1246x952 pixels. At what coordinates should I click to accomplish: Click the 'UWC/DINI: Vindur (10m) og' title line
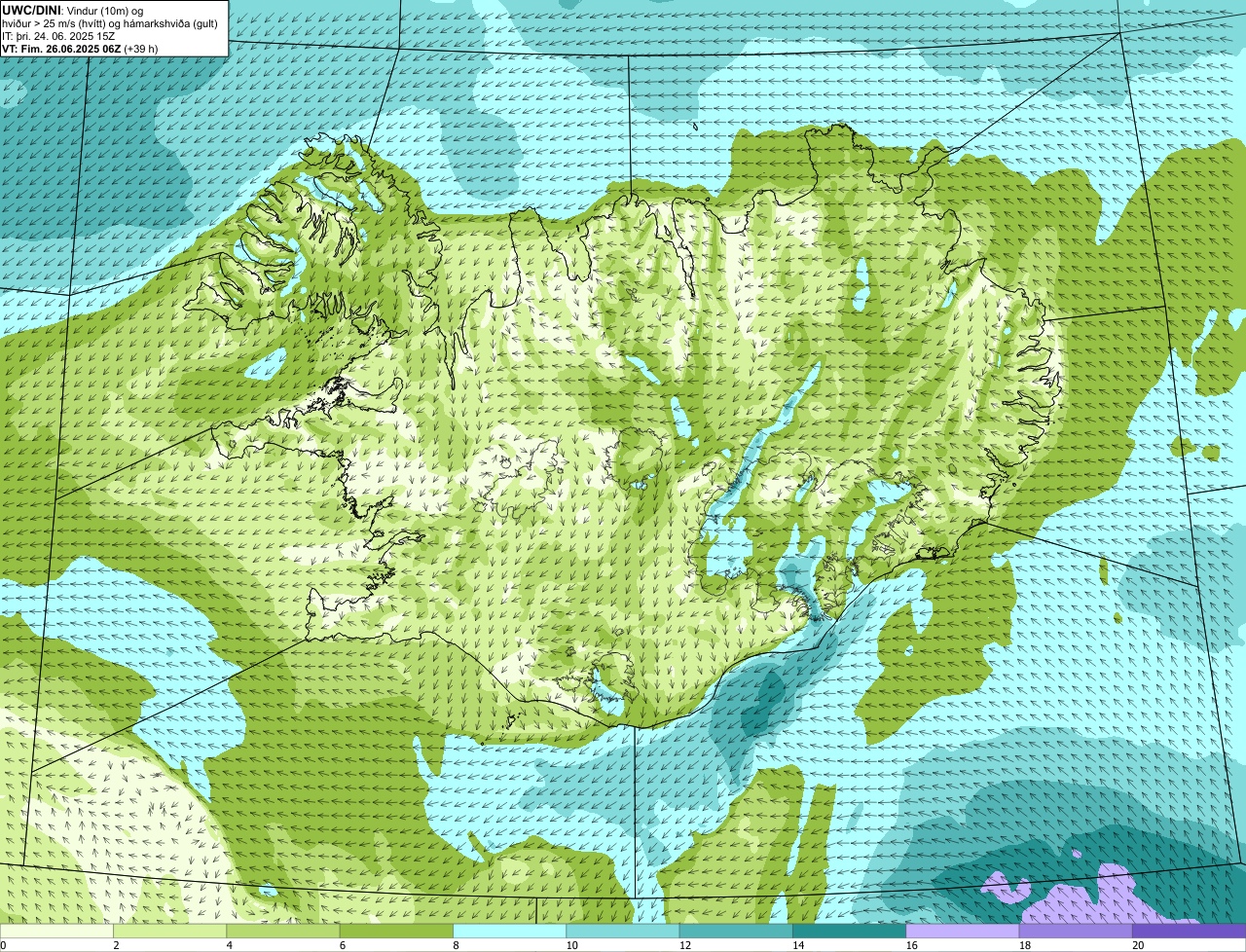click(x=73, y=10)
